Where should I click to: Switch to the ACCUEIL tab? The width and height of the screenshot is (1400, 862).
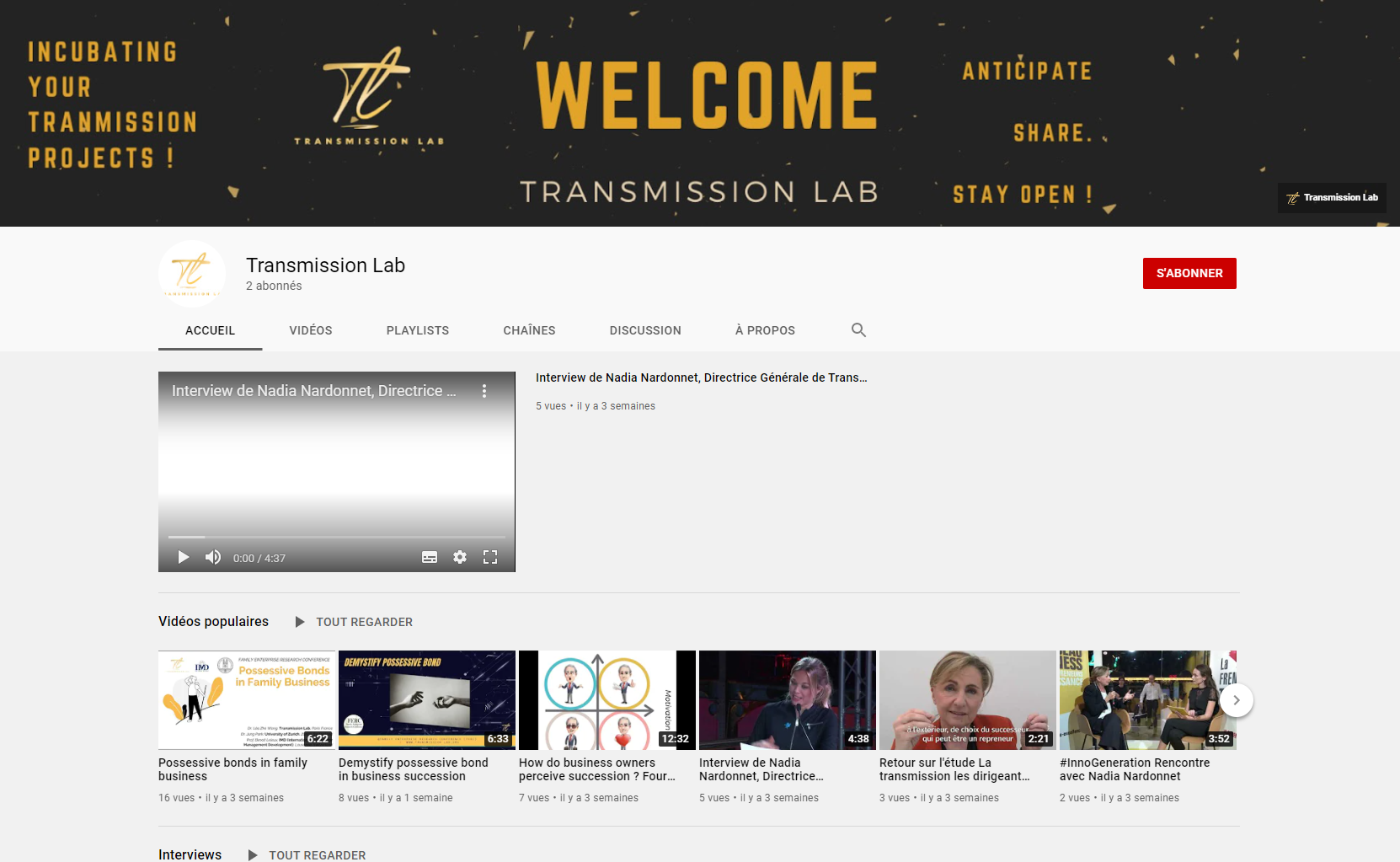click(x=211, y=330)
